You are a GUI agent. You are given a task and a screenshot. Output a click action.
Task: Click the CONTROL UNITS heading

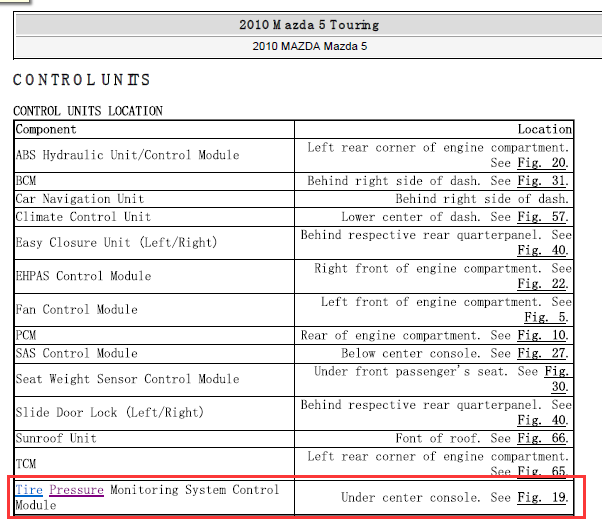(x=81, y=80)
